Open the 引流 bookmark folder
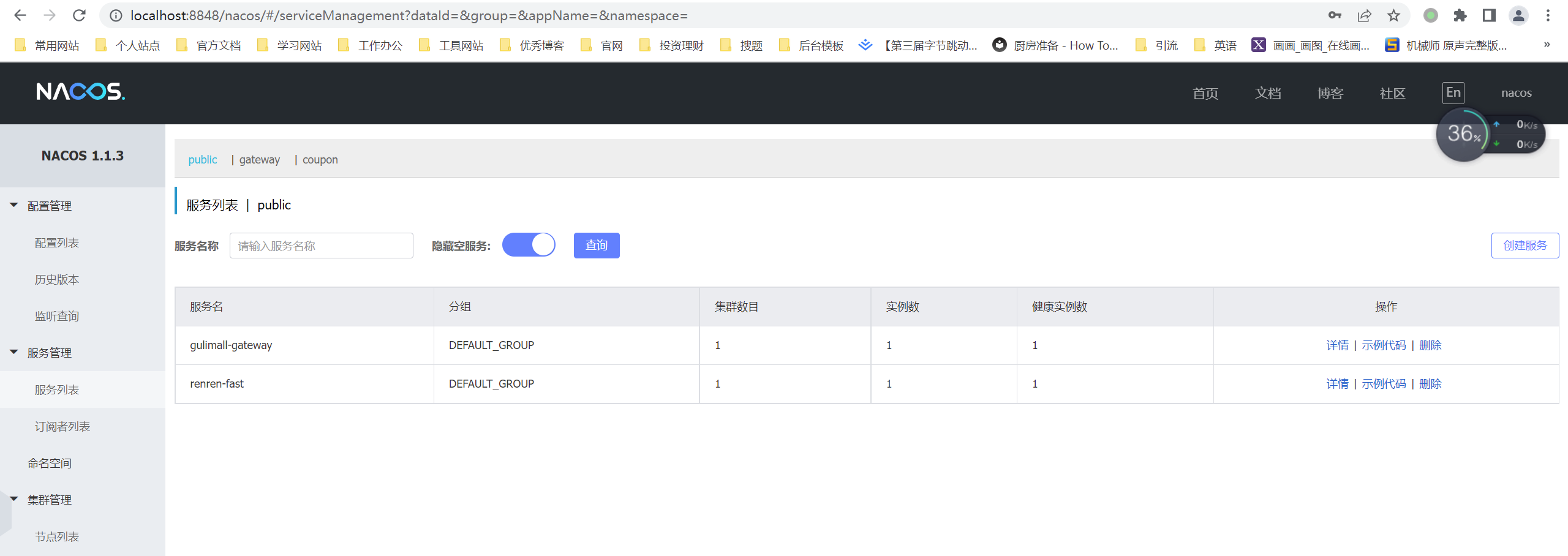Image resolution: width=1568 pixels, height=556 pixels. [1157, 45]
